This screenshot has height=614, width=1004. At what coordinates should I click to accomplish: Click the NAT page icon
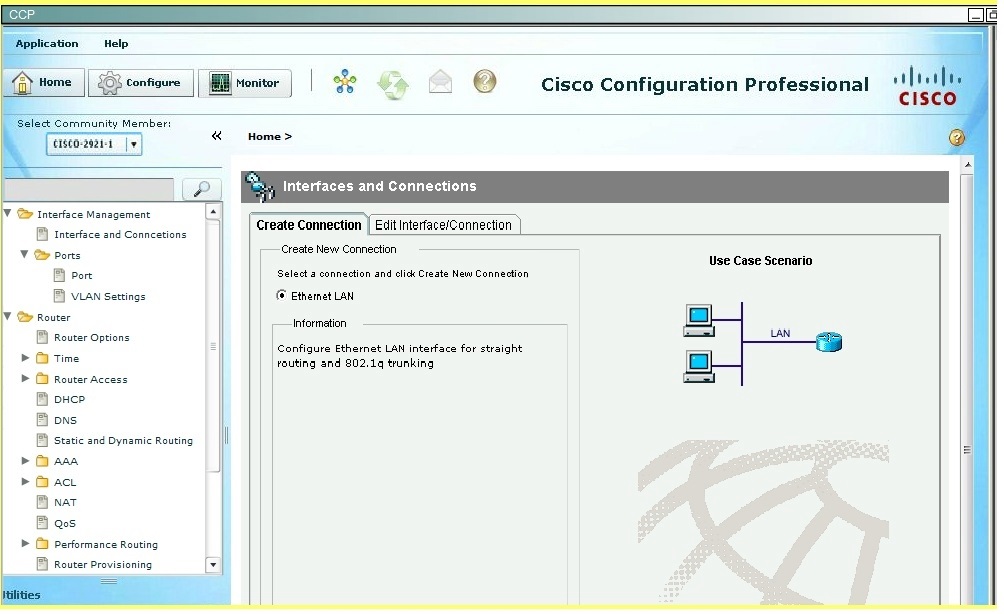click(x=42, y=502)
